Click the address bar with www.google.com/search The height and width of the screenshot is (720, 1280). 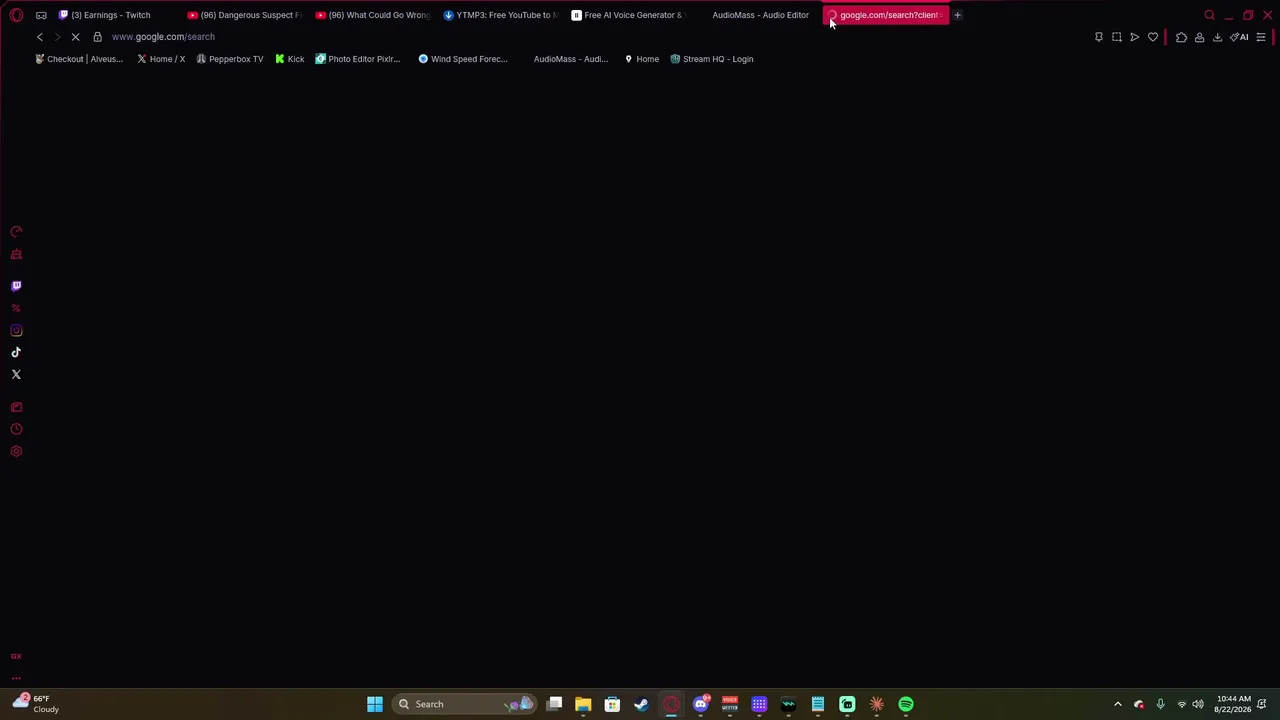coord(163,37)
